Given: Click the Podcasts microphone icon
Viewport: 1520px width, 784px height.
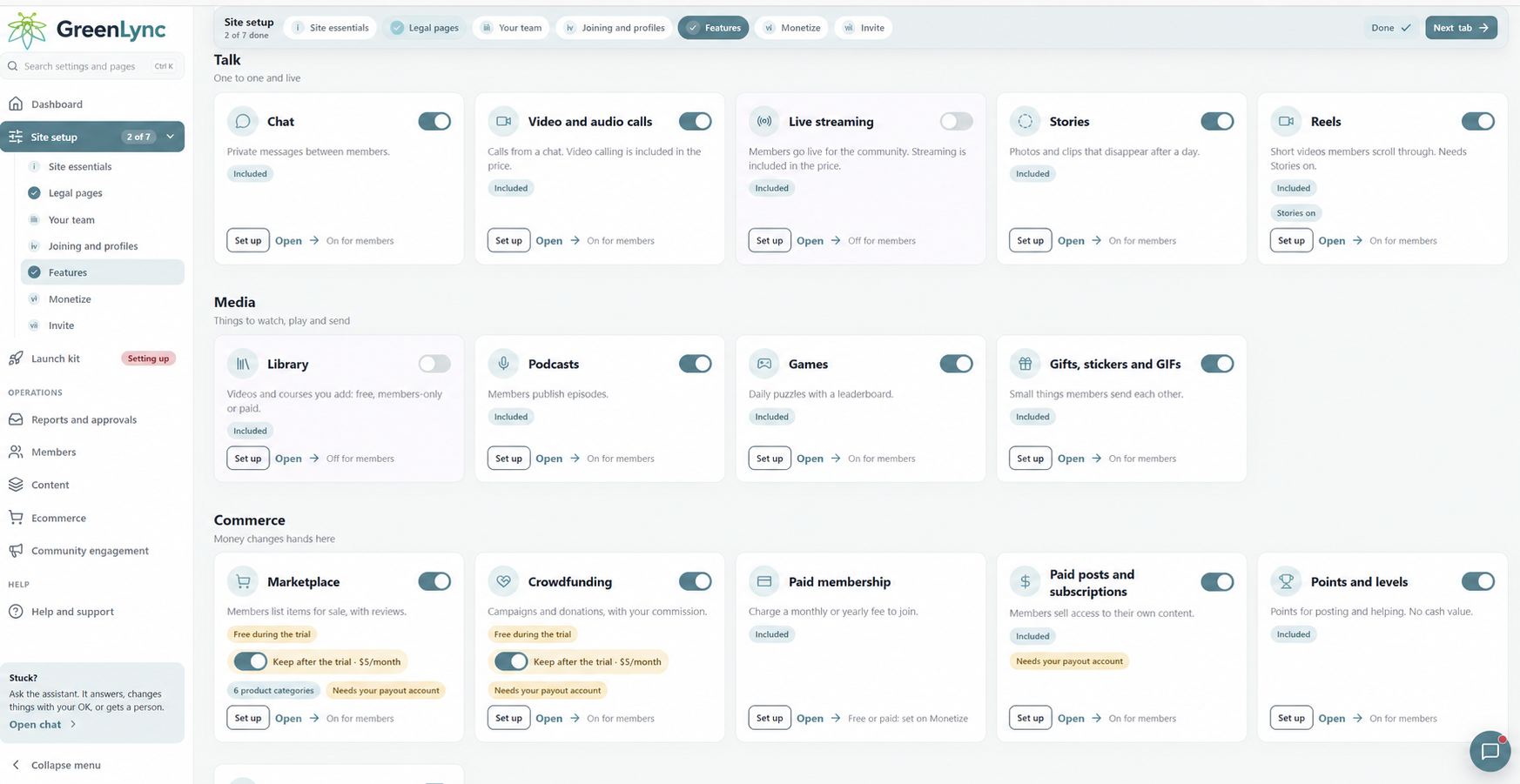Looking at the screenshot, I should 503,364.
